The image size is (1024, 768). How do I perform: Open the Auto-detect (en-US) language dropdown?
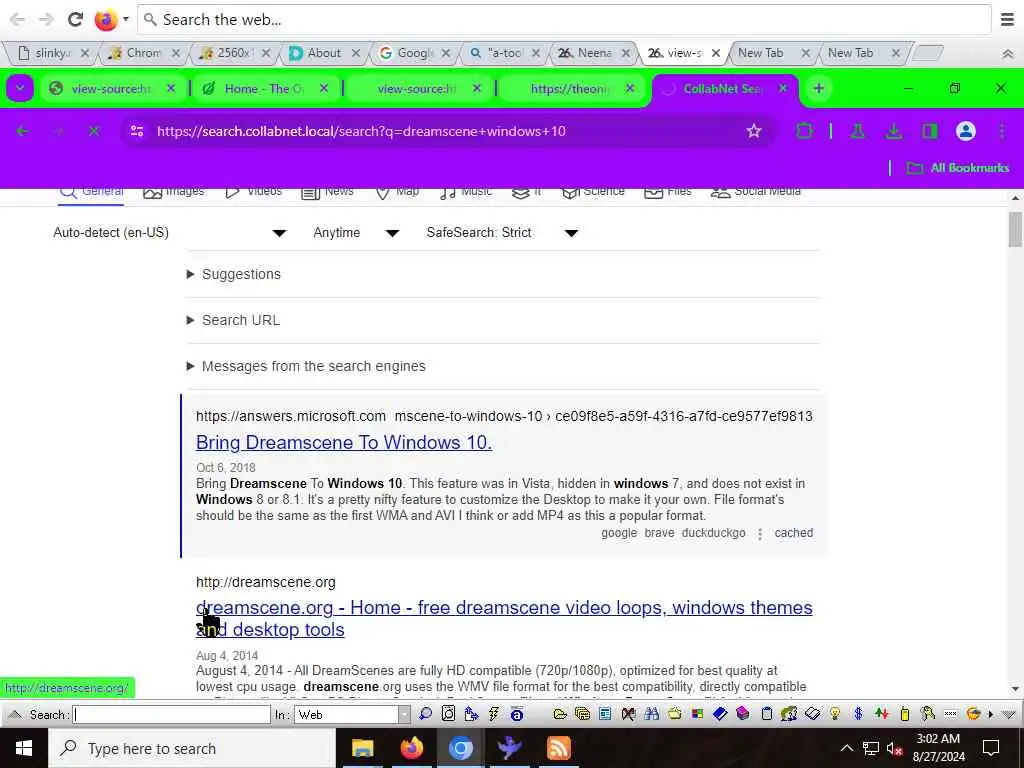pos(170,232)
